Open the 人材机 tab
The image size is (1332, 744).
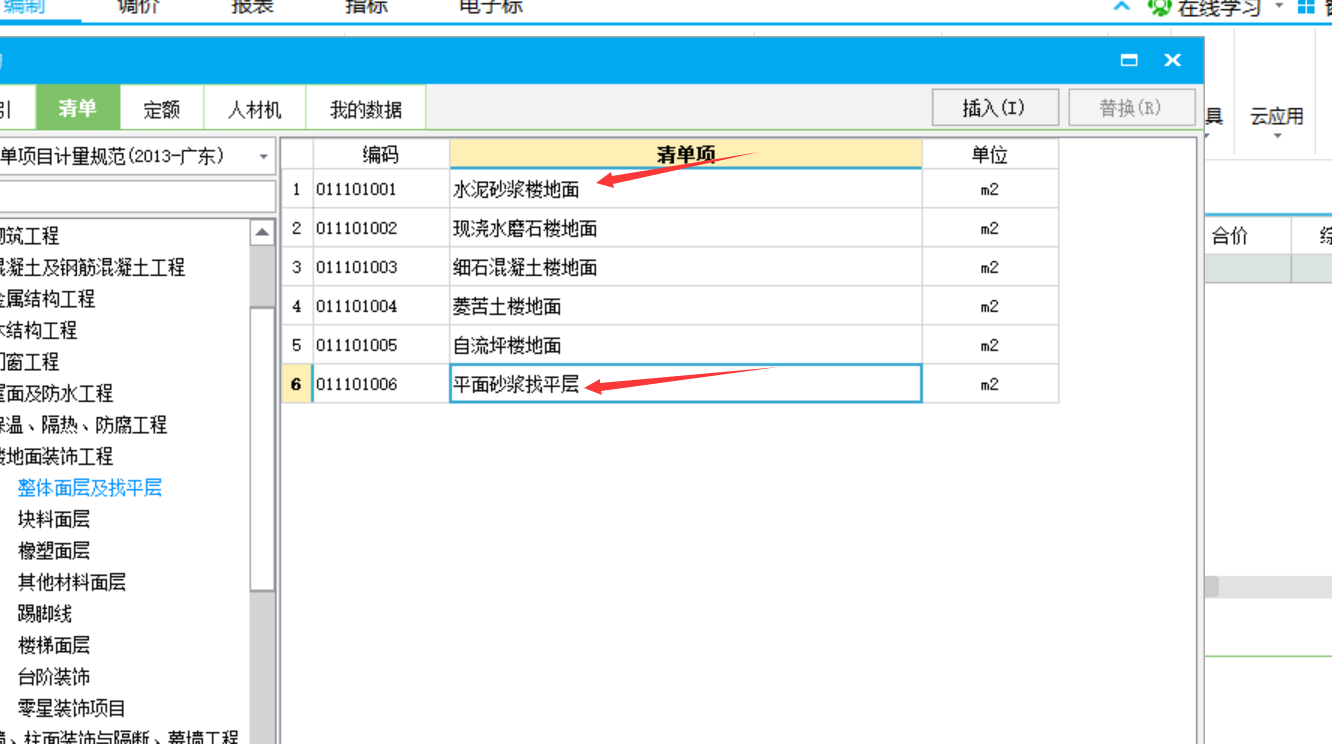pos(254,109)
